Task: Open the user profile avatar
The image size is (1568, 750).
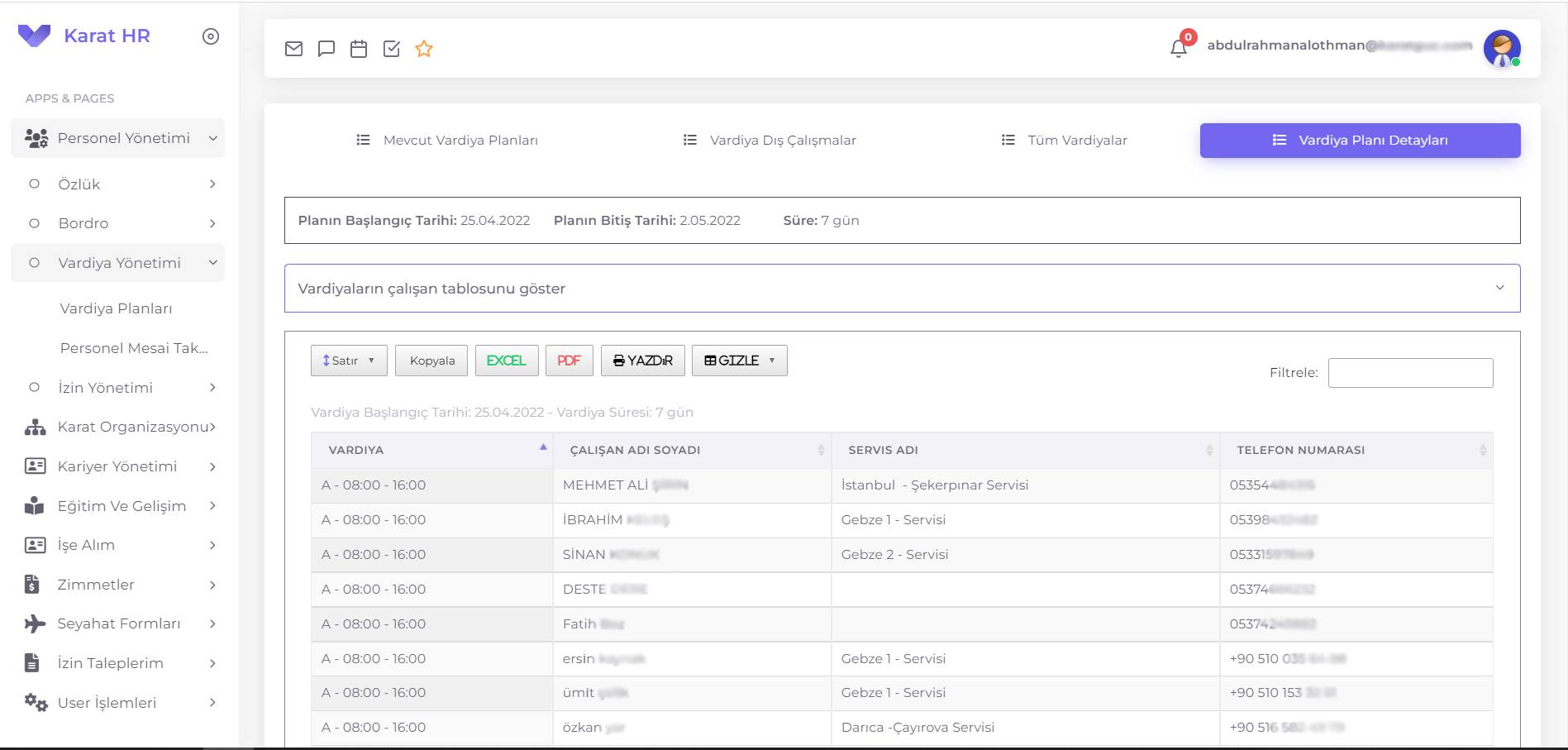Action: point(1502,49)
